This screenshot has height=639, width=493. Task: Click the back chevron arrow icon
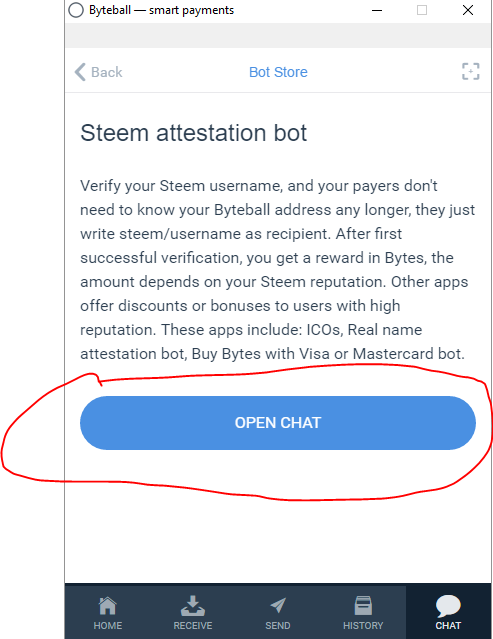[x=80, y=72]
